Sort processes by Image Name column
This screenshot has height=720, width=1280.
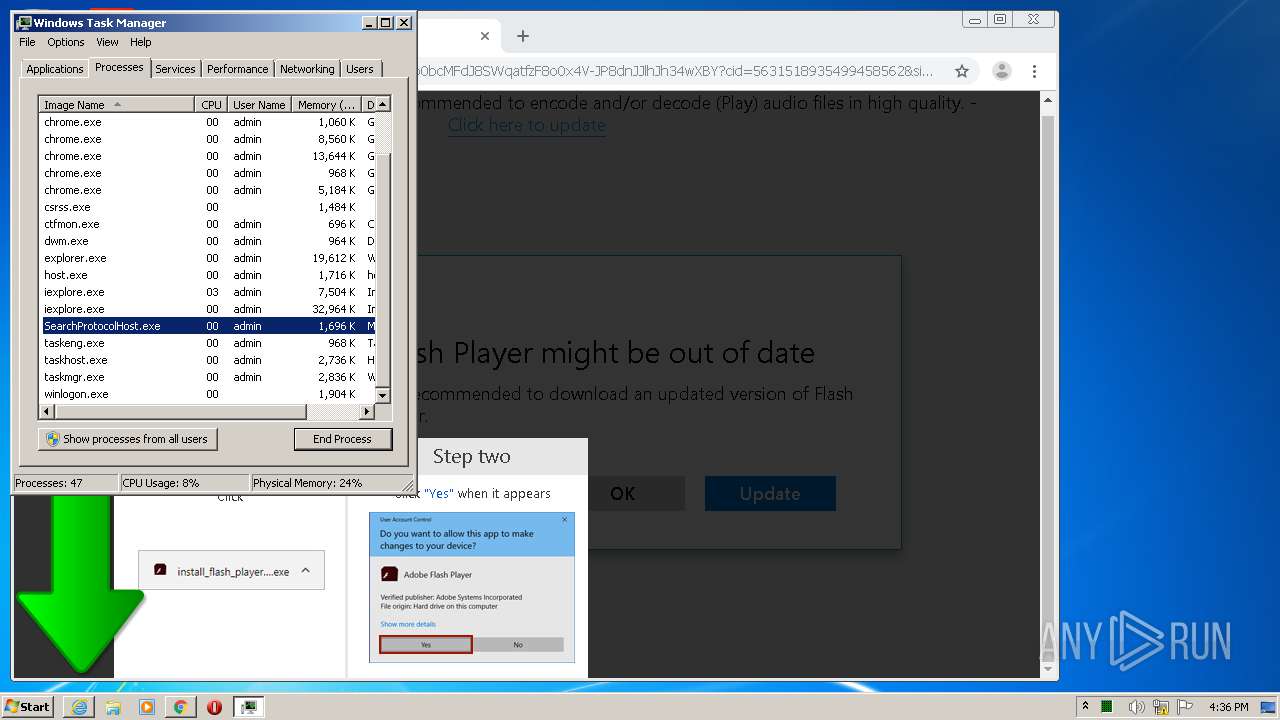click(x=117, y=104)
